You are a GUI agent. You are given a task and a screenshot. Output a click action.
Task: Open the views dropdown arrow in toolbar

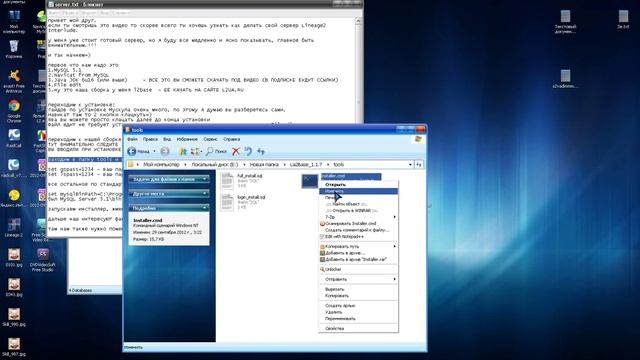pyautogui.click(x=201, y=151)
